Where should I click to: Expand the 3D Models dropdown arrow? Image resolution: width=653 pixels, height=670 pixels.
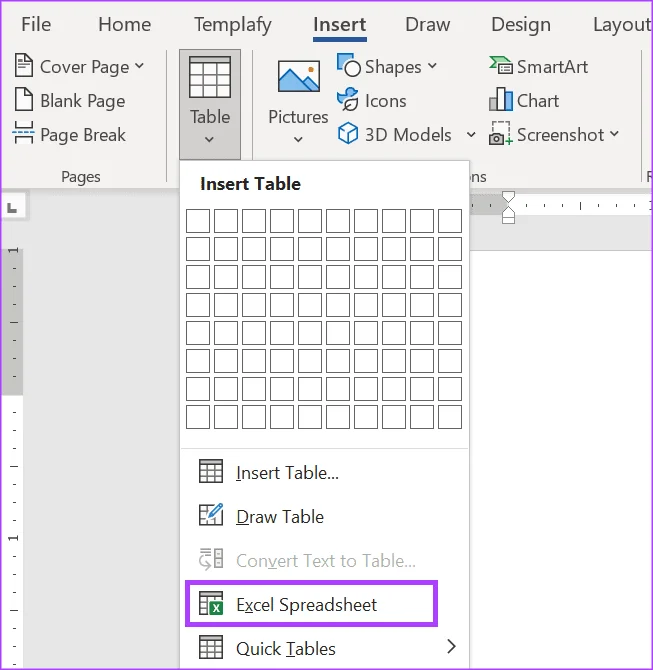[x=471, y=135]
